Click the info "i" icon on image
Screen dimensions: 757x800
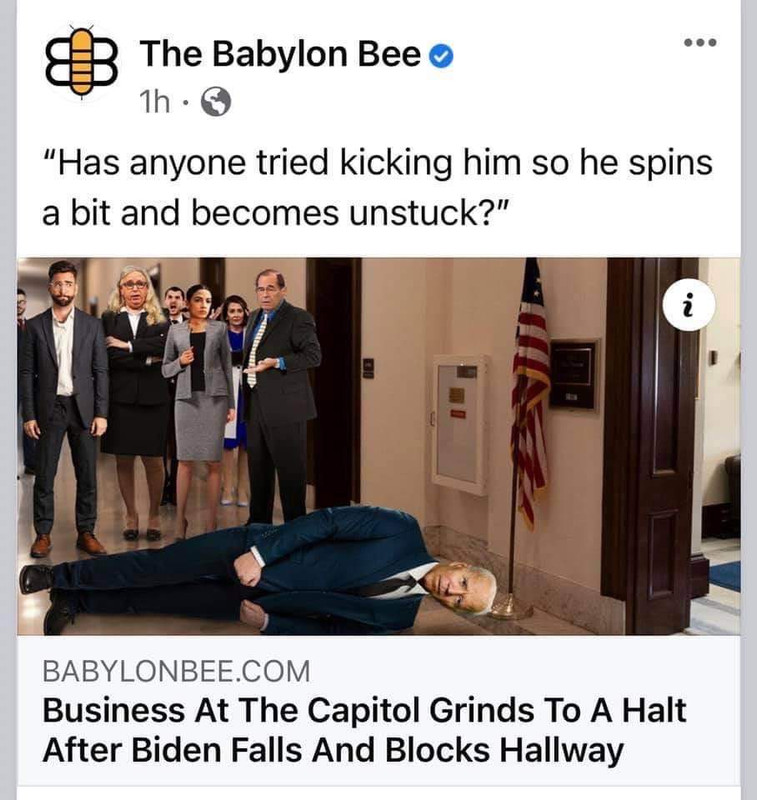689,305
